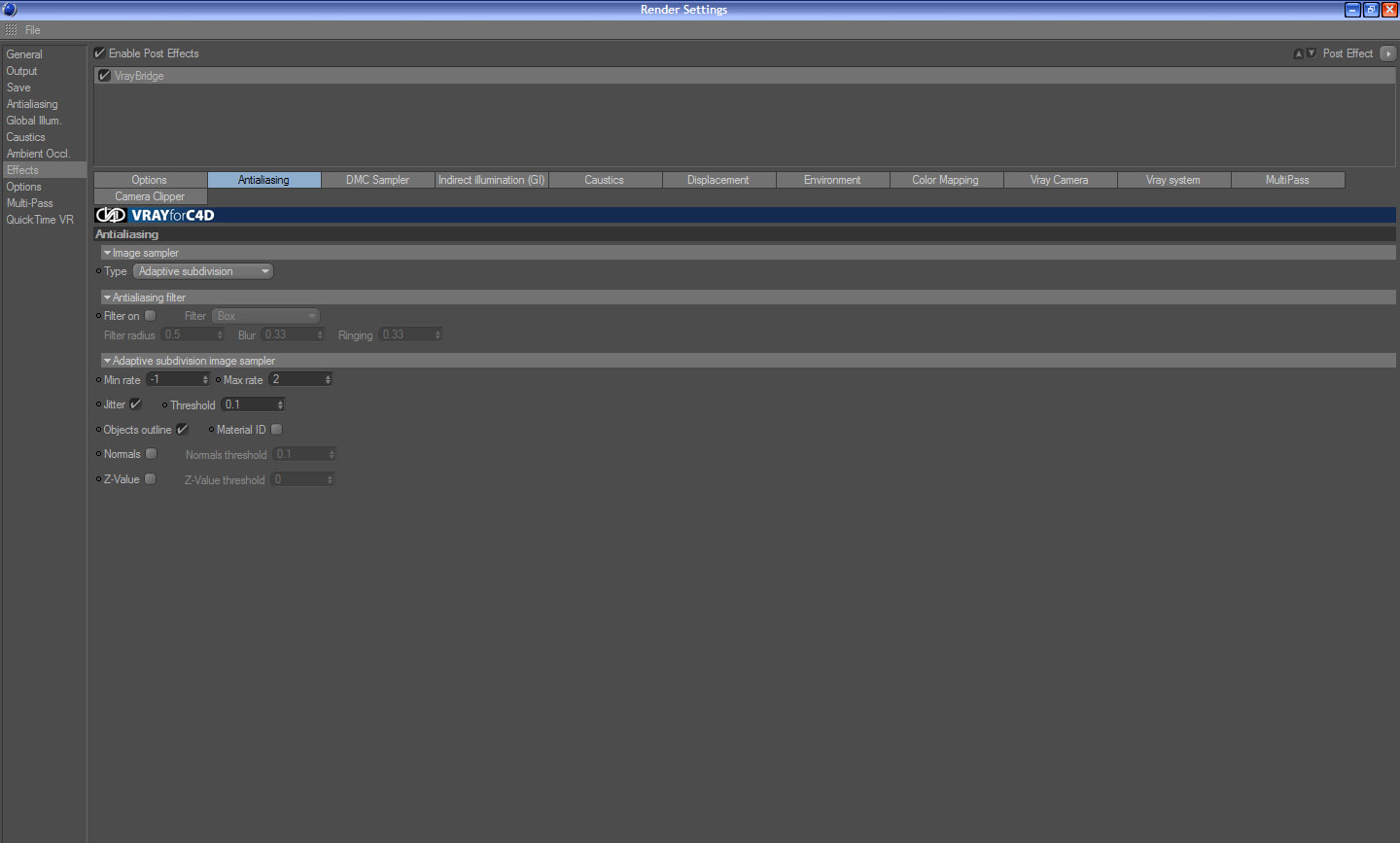Select Global Illum. in the sidebar

[x=34, y=121]
